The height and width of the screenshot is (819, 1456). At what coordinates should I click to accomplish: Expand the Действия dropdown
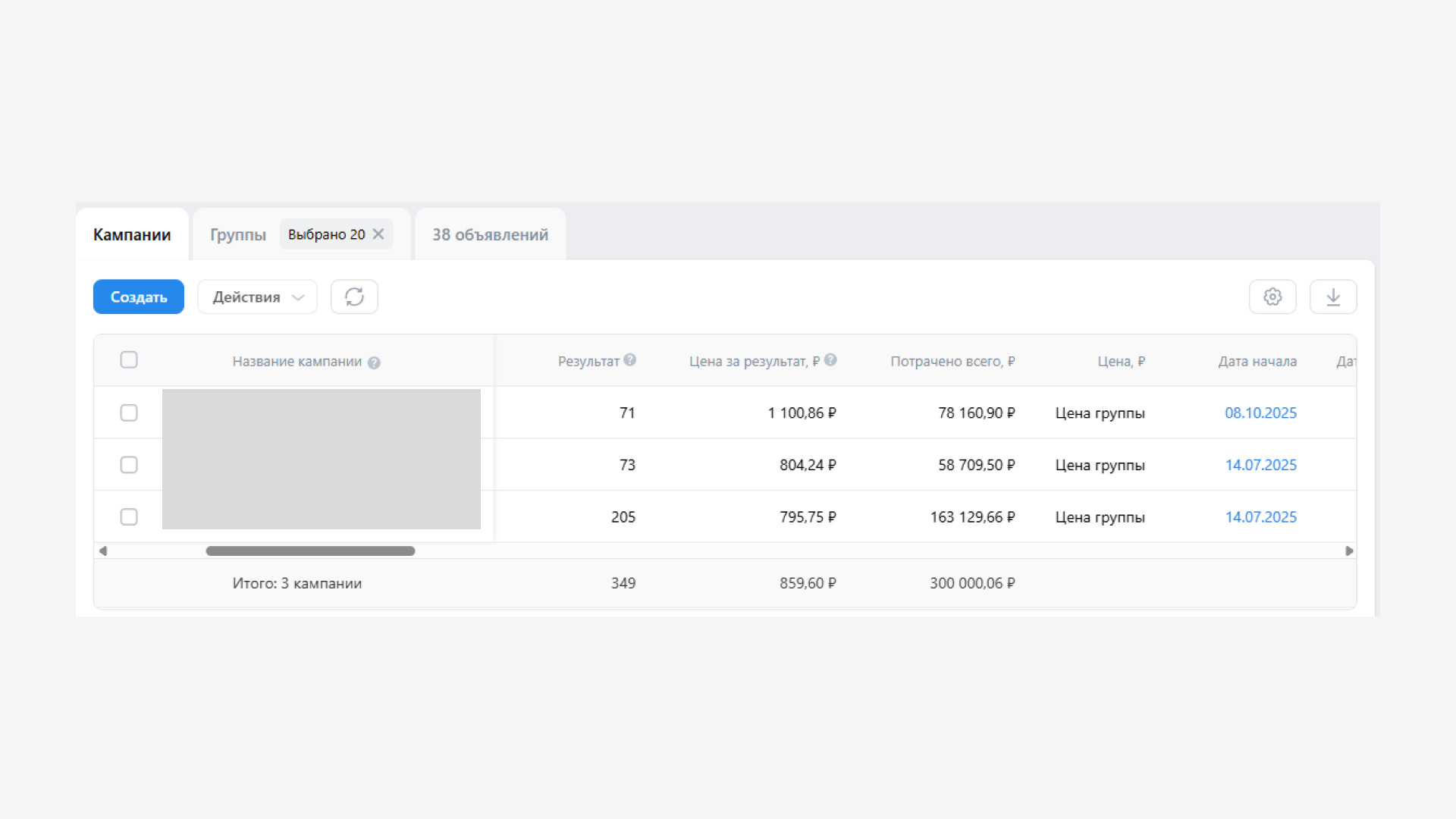pos(257,297)
